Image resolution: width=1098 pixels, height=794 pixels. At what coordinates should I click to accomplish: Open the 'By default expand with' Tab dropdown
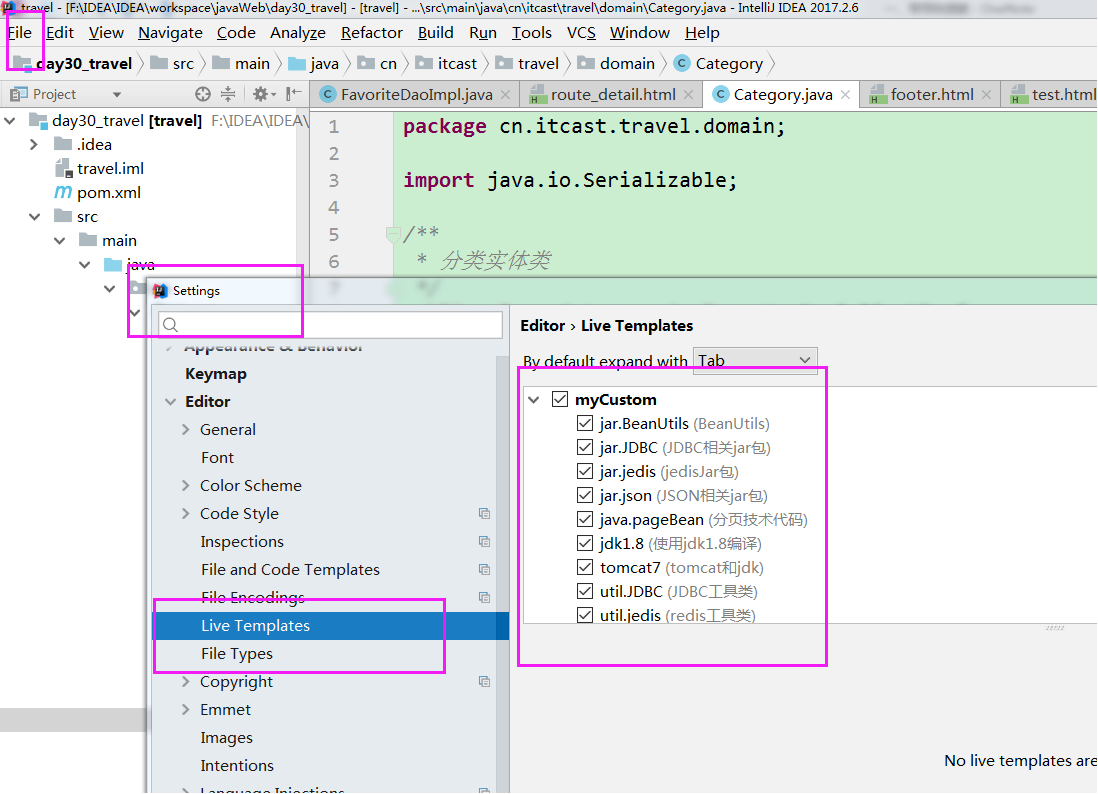[x=755, y=361]
